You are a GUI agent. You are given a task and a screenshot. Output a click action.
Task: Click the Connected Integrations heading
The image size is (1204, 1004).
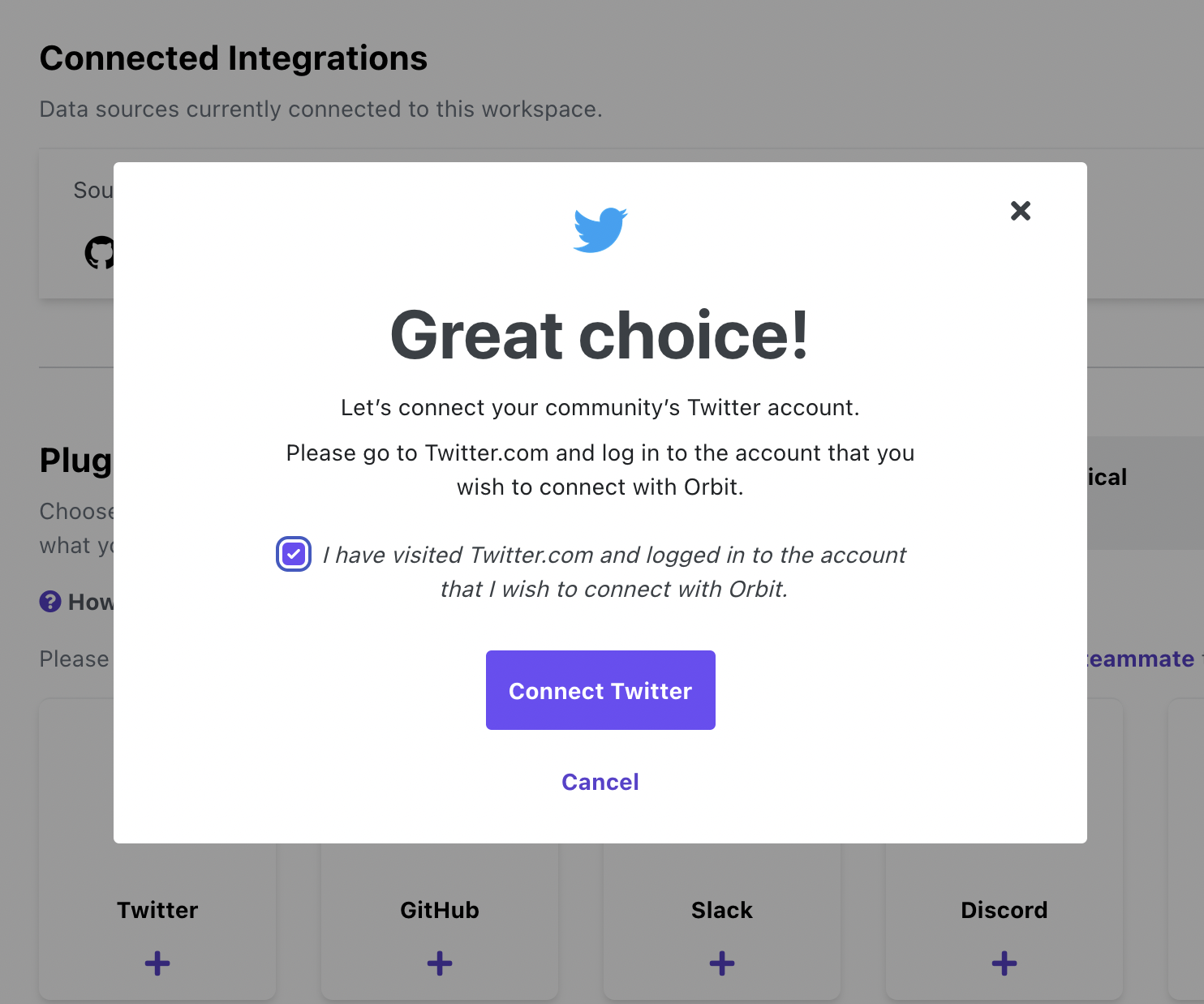pos(234,58)
